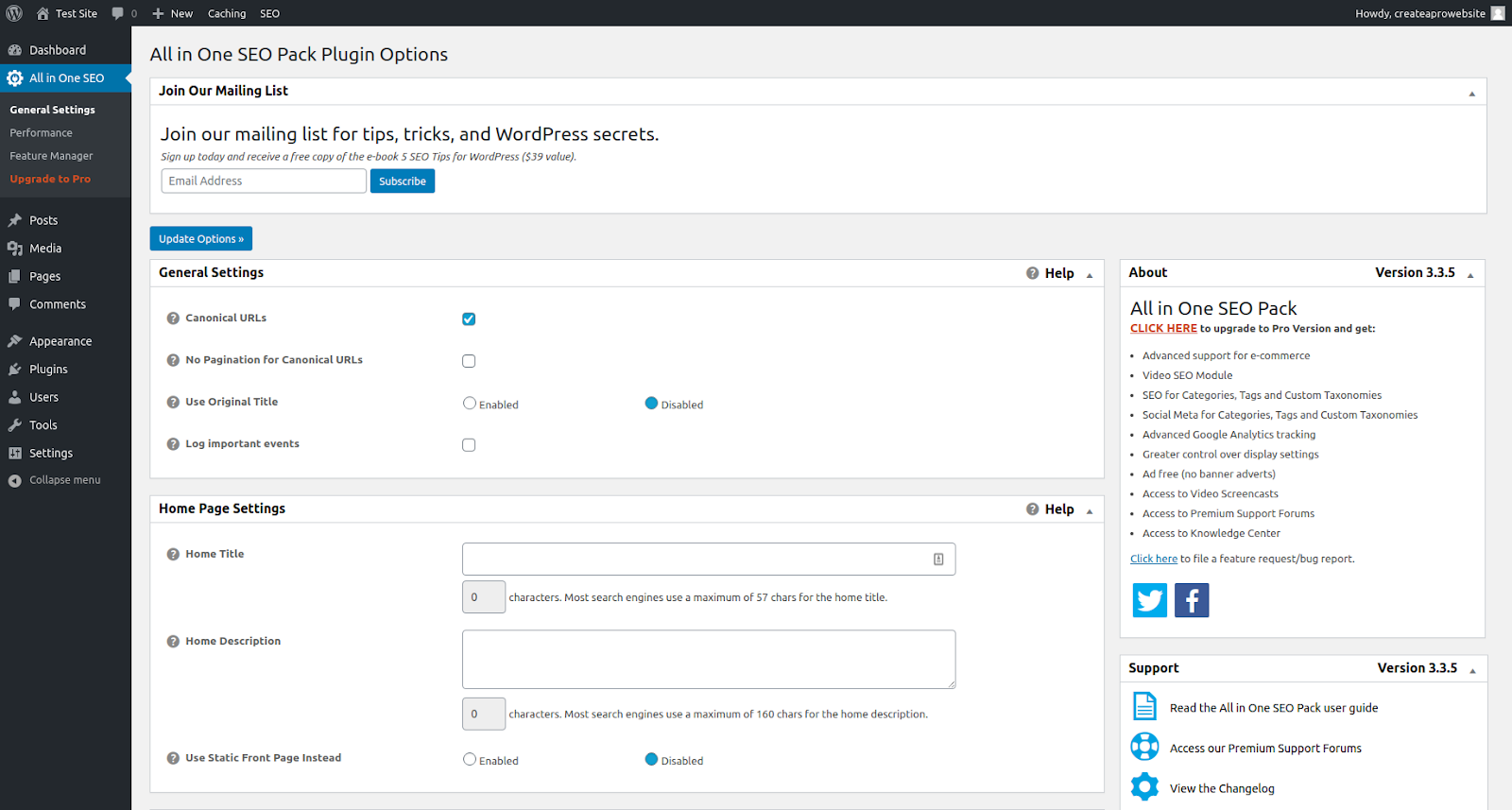Collapse the Home Page Settings panel
1512x810 pixels.
pos(1090,511)
